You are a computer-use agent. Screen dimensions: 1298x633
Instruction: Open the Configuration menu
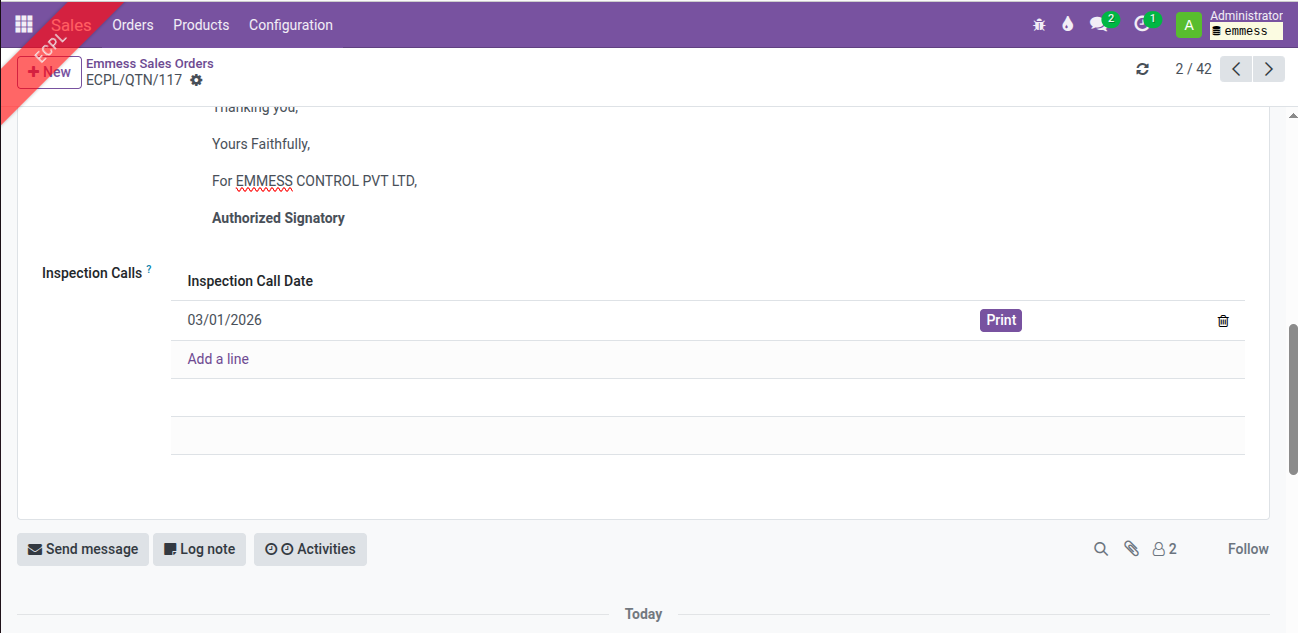[x=291, y=25]
